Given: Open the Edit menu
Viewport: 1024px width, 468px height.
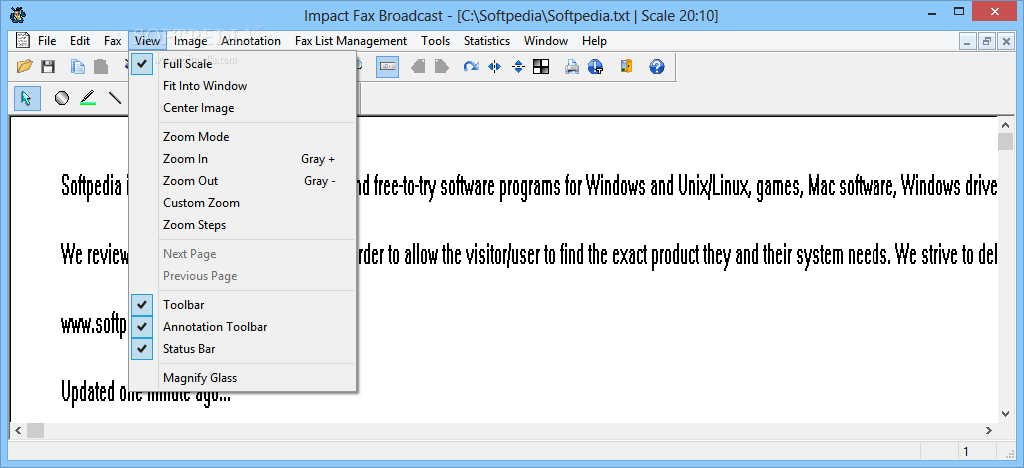Looking at the screenshot, I should pos(80,40).
